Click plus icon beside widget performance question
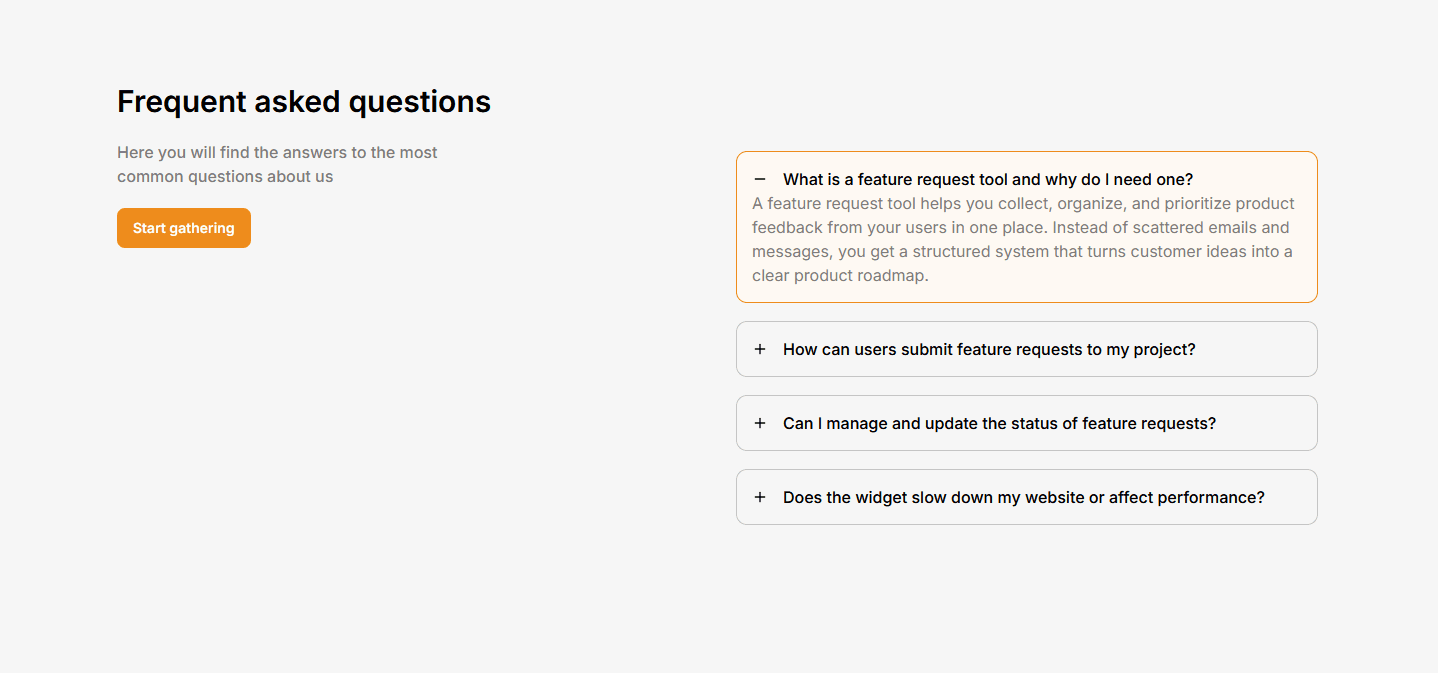Viewport: 1438px width, 673px height. 760,497
